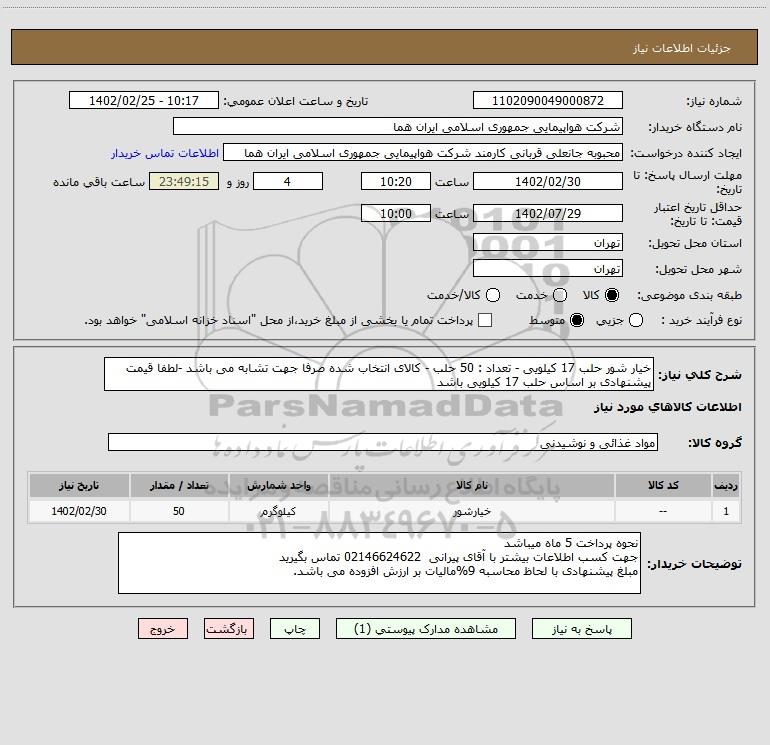Click the countdown timer 23:49:15
Image resolution: width=770 pixels, height=745 pixels.
click(184, 181)
